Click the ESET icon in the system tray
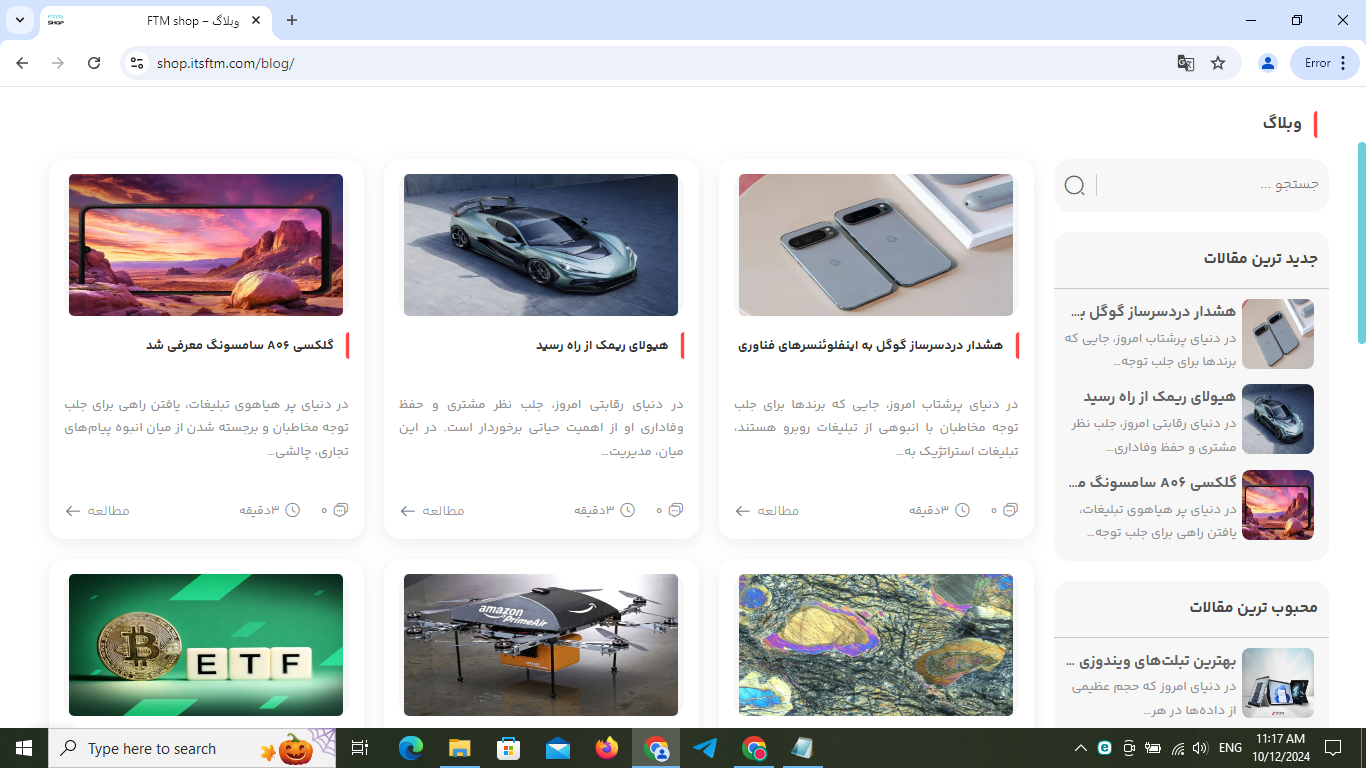This screenshot has width=1366, height=768. pos(1104,748)
